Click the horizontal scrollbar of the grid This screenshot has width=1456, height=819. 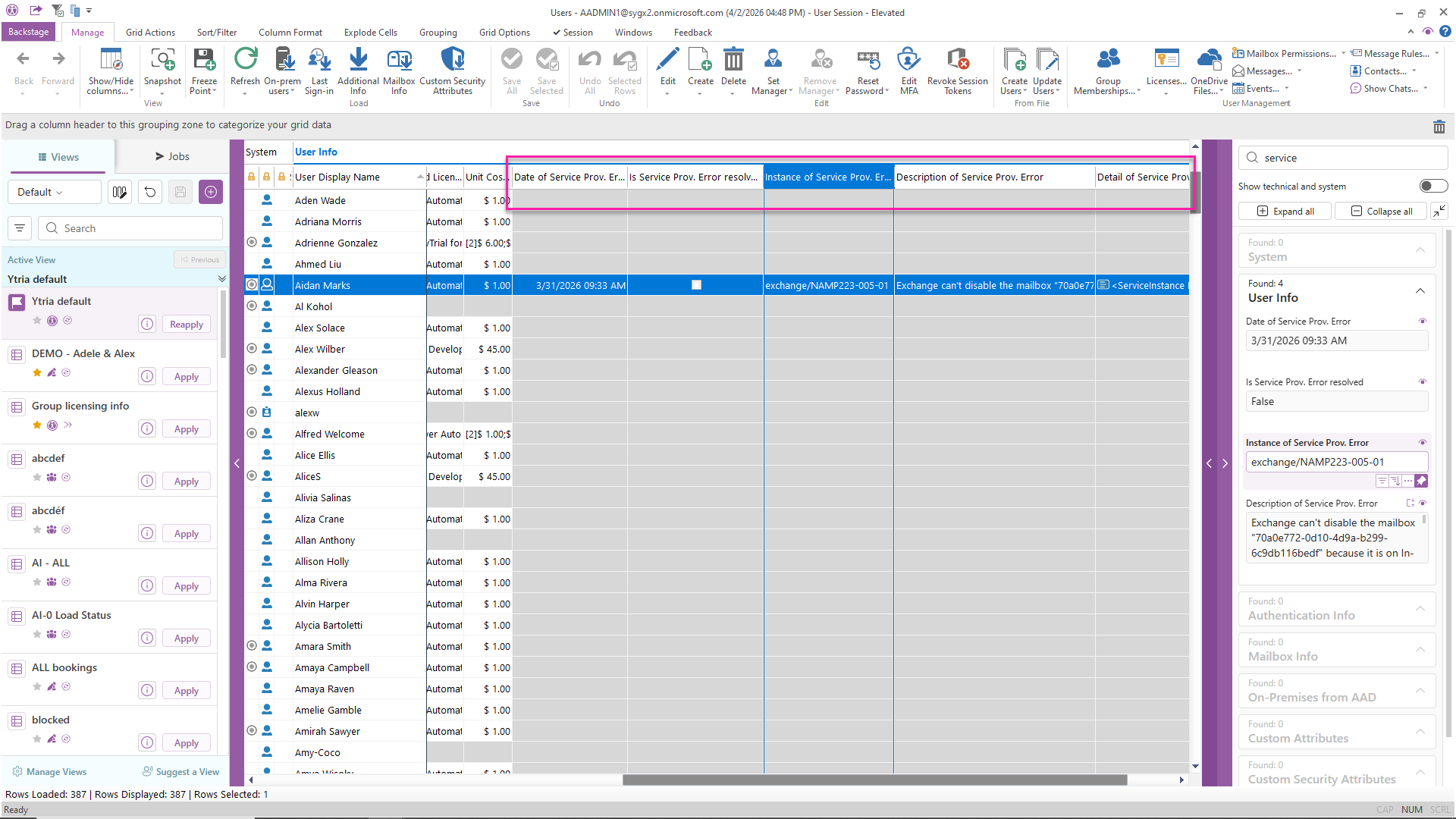point(874,780)
